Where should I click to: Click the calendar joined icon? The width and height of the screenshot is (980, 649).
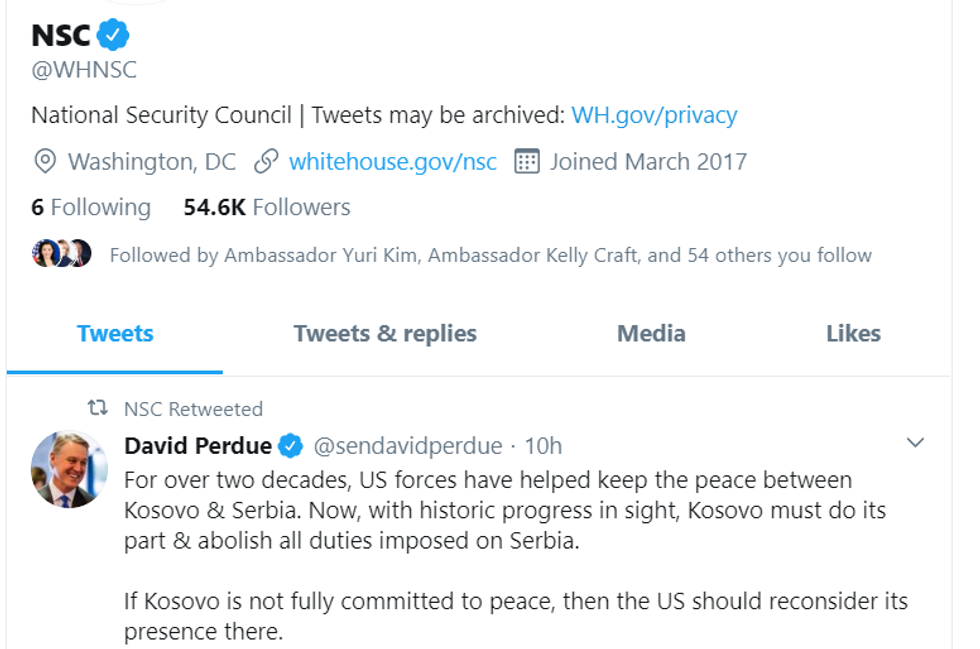tap(526, 161)
